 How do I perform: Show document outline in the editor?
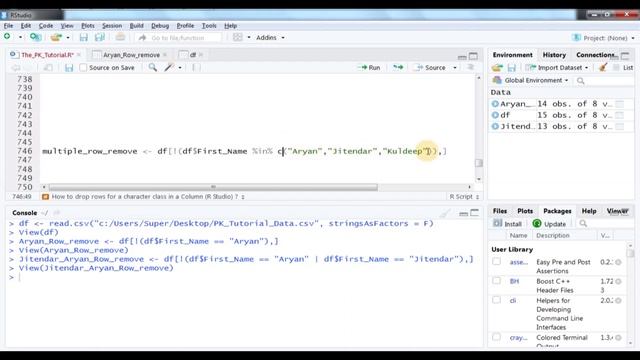[x=471, y=67]
